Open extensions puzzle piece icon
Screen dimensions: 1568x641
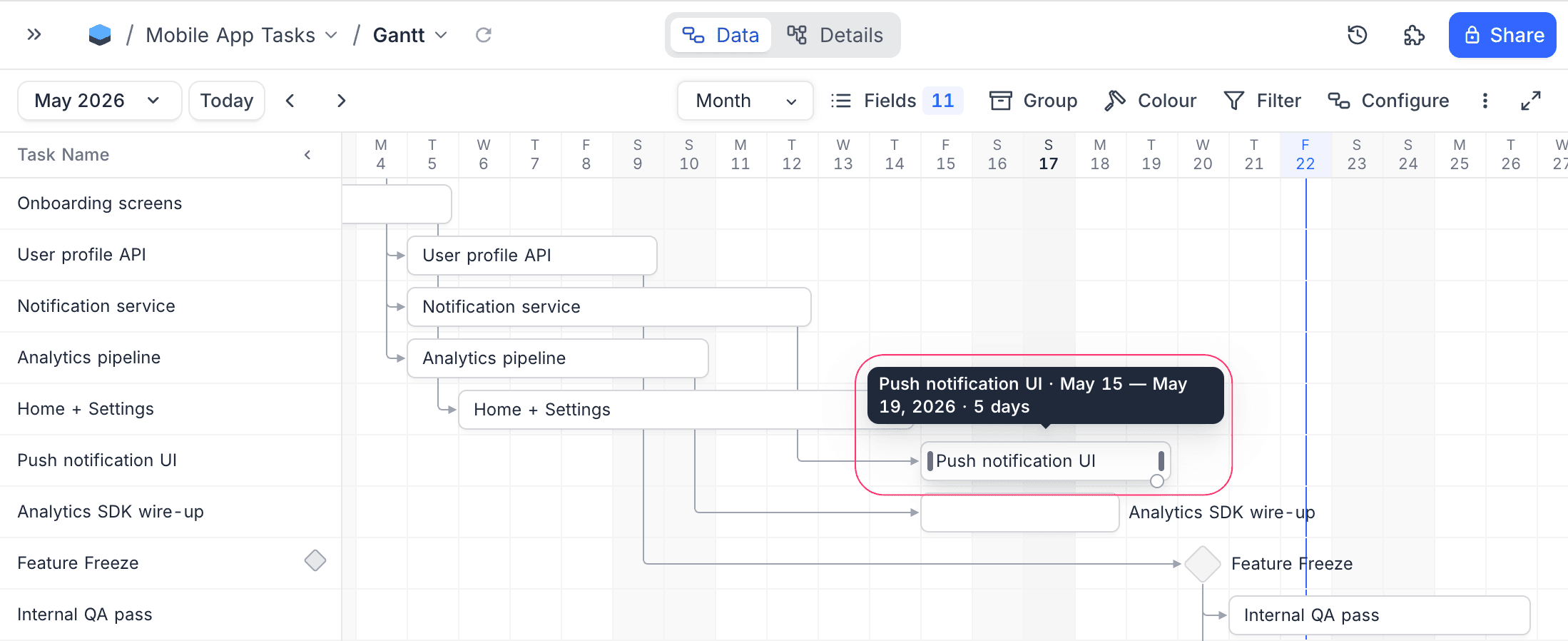[x=1414, y=35]
